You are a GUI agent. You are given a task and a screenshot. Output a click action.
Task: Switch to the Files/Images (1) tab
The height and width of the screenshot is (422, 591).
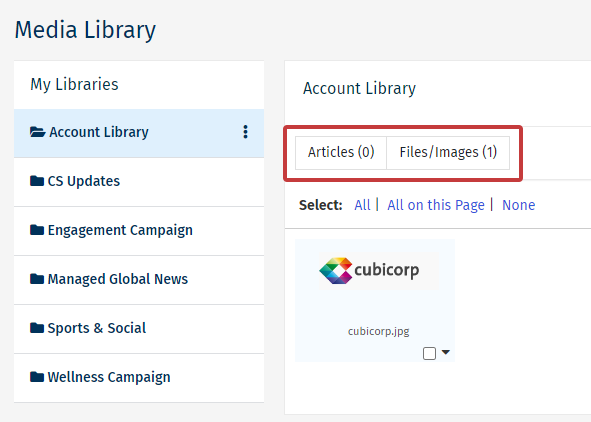pyautogui.click(x=448, y=153)
